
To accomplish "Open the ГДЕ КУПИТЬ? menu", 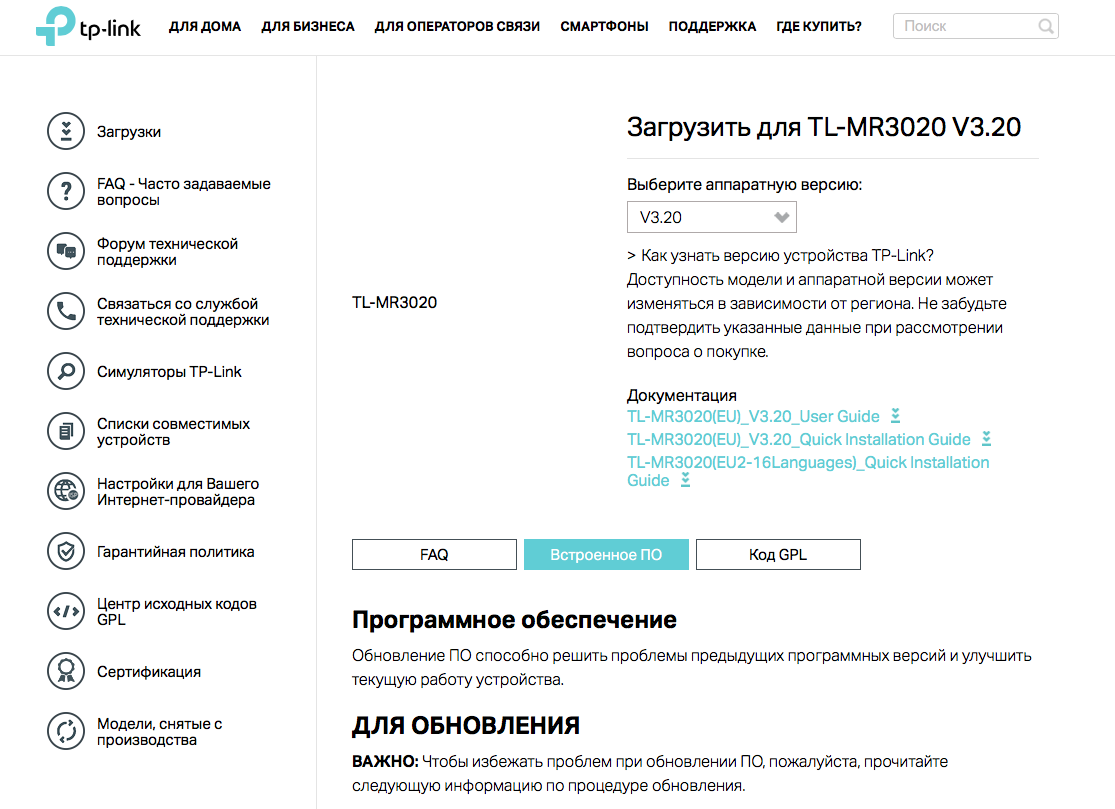I will tap(818, 26).
